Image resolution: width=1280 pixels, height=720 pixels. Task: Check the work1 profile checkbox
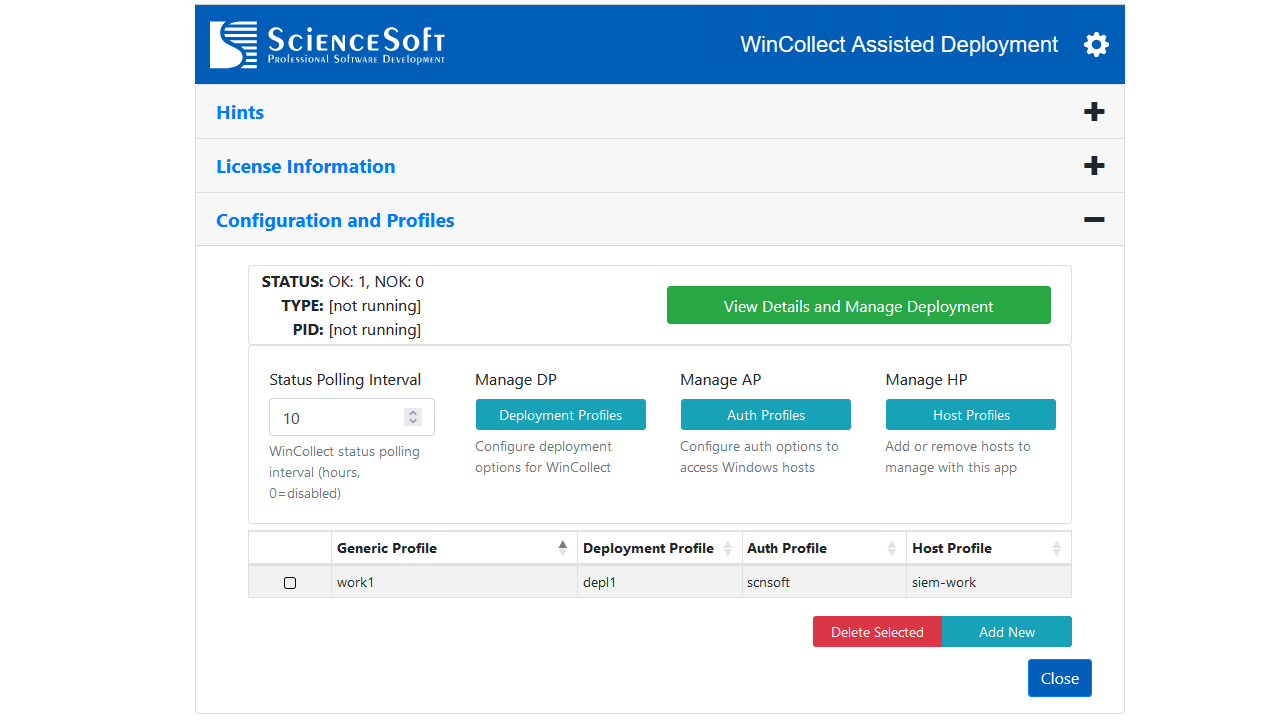pyautogui.click(x=290, y=582)
